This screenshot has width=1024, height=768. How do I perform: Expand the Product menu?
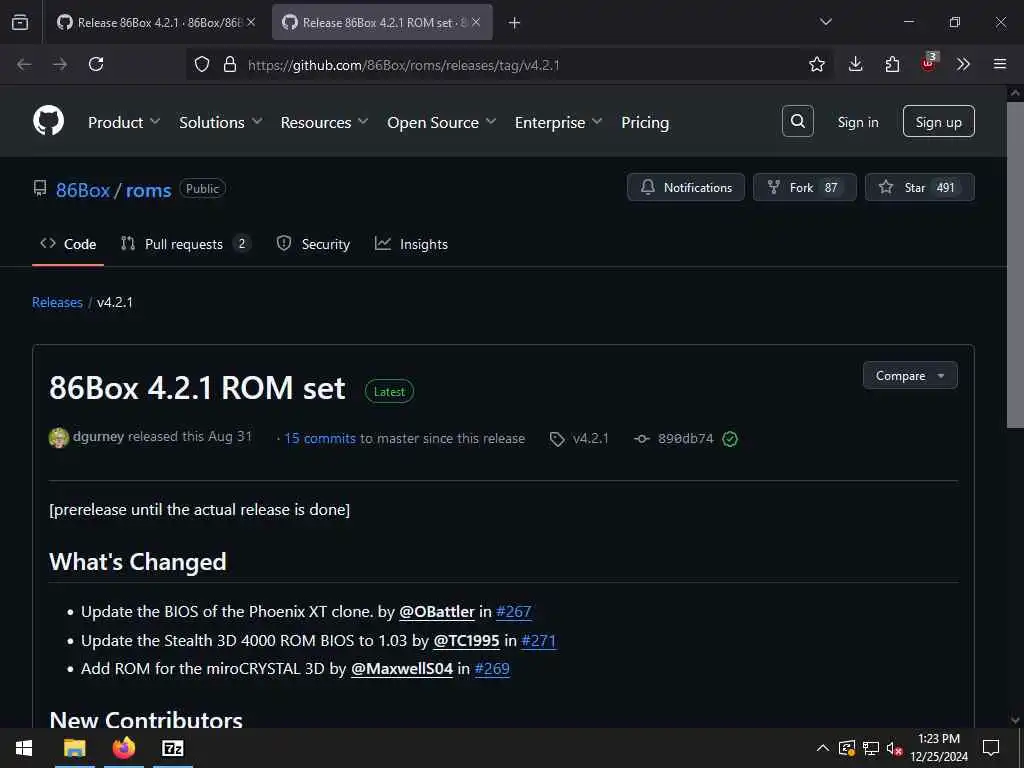tap(124, 122)
